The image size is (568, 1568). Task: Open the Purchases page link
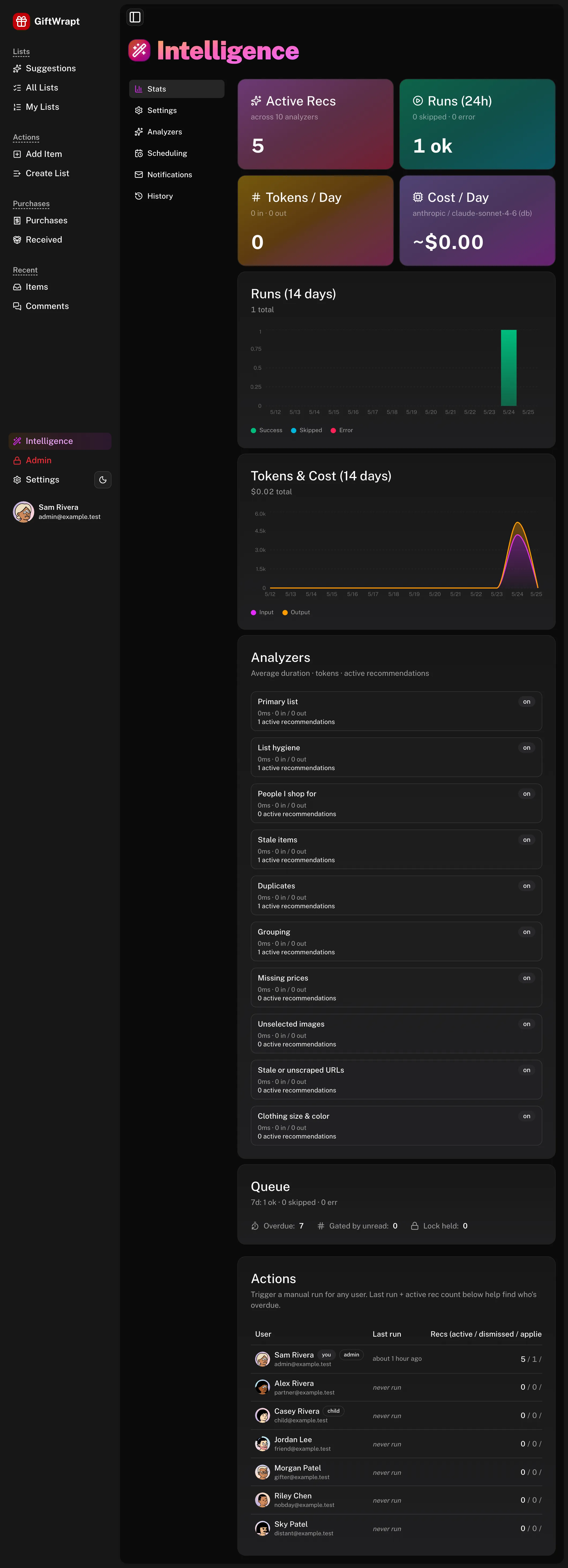60,220
